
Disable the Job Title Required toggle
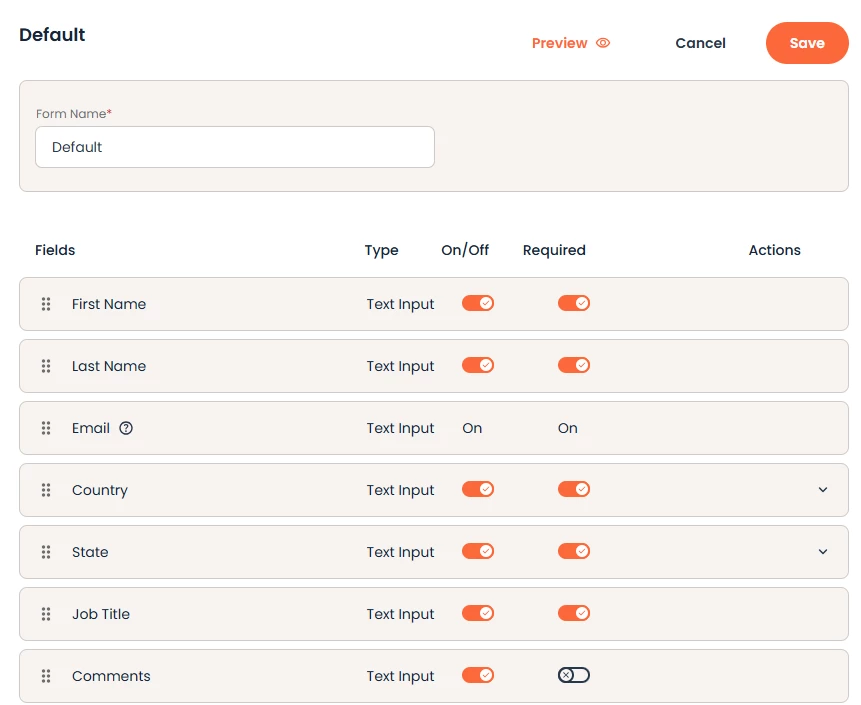[x=574, y=613]
